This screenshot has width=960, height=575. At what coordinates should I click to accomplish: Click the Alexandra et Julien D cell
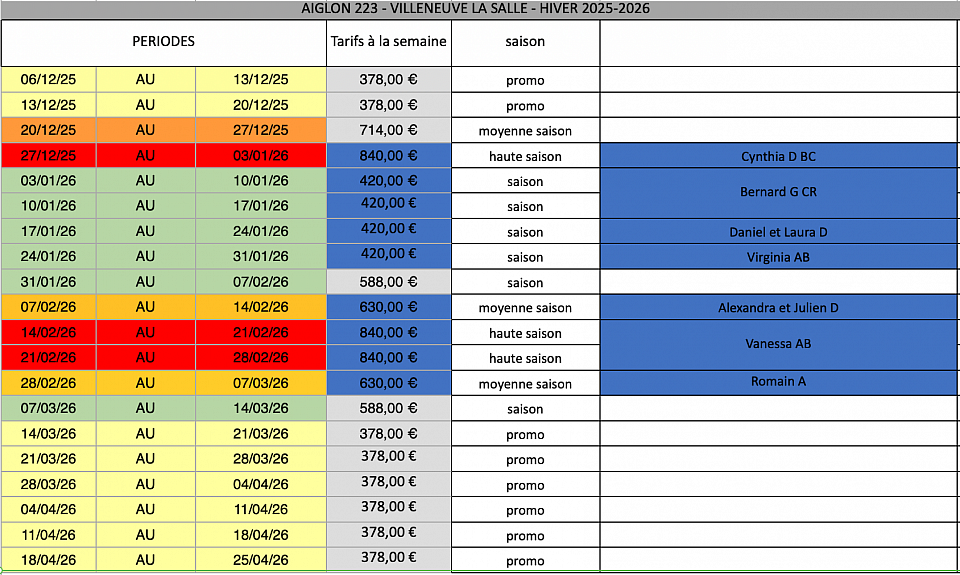tap(779, 307)
